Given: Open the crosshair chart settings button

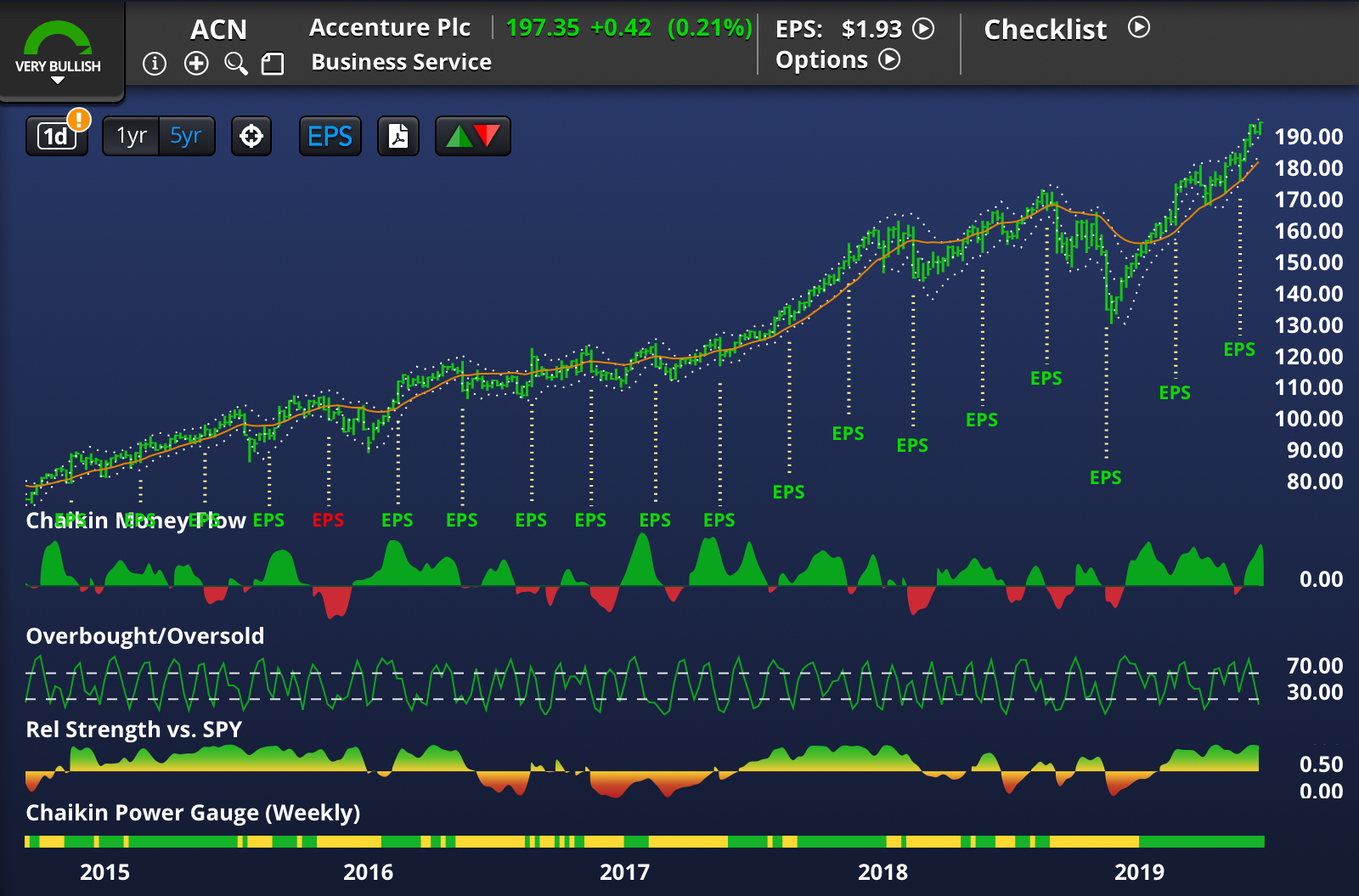Looking at the screenshot, I should [251, 136].
